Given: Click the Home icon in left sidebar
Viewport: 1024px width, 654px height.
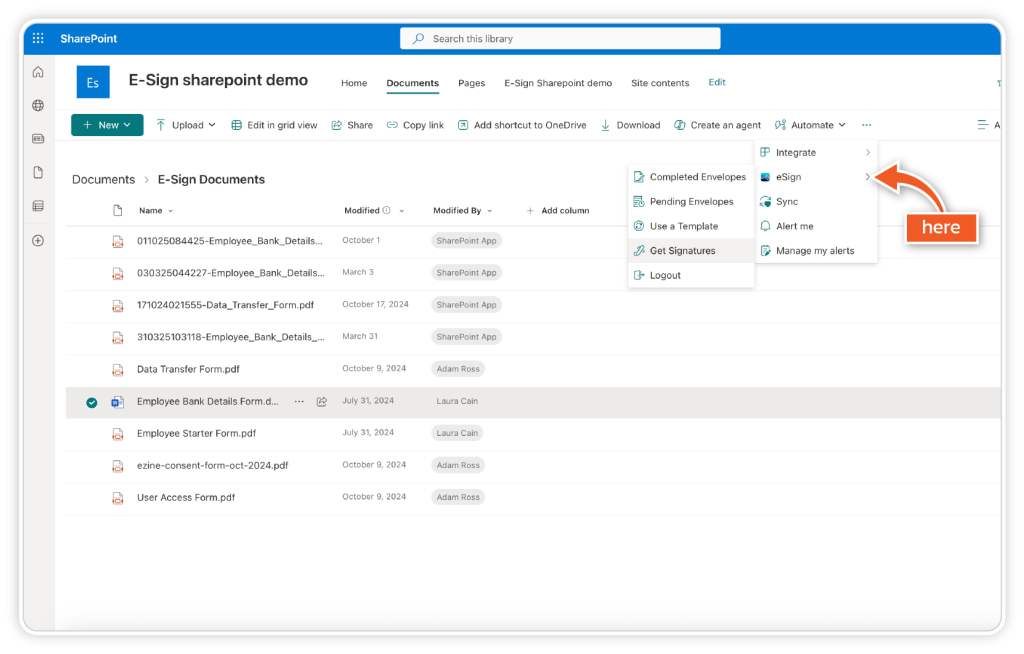Looking at the screenshot, I should coord(38,72).
